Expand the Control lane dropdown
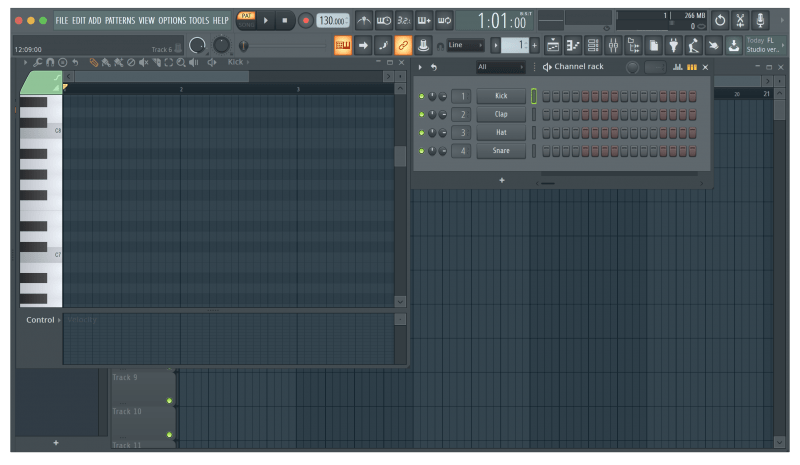800x465 pixels. point(43,320)
